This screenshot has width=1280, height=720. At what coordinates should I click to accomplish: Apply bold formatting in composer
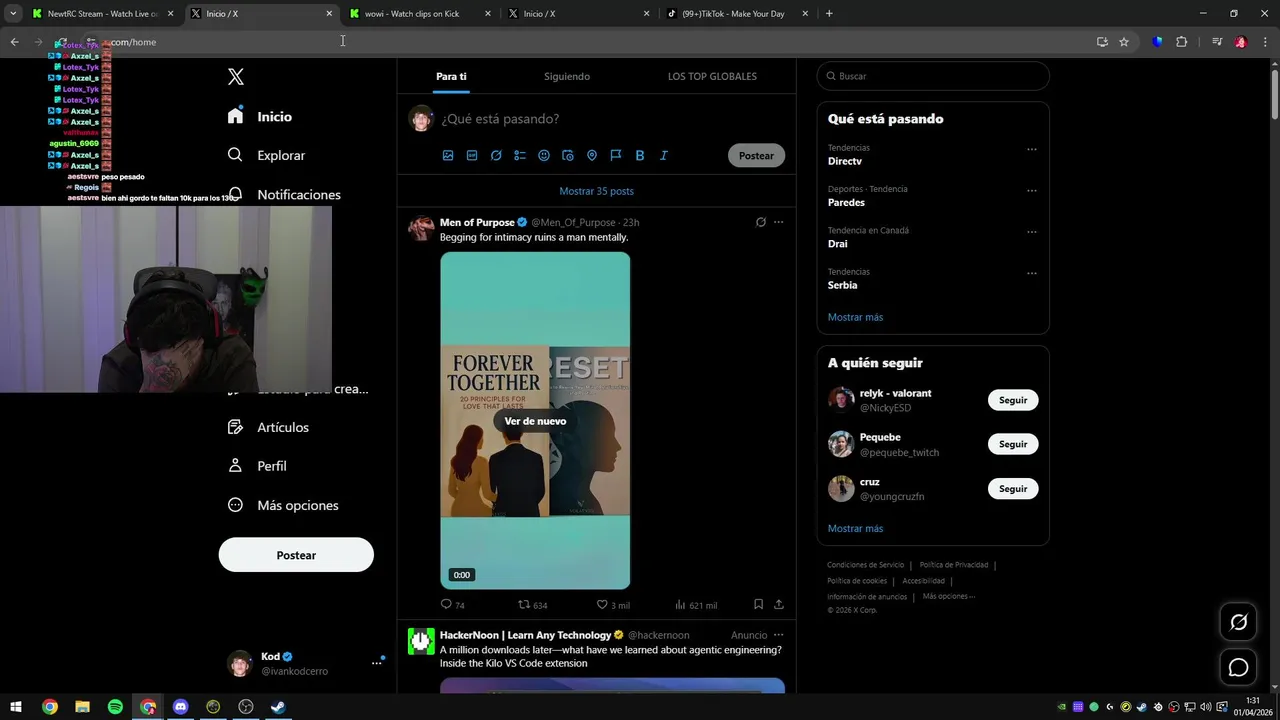click(x=640, y=155)
